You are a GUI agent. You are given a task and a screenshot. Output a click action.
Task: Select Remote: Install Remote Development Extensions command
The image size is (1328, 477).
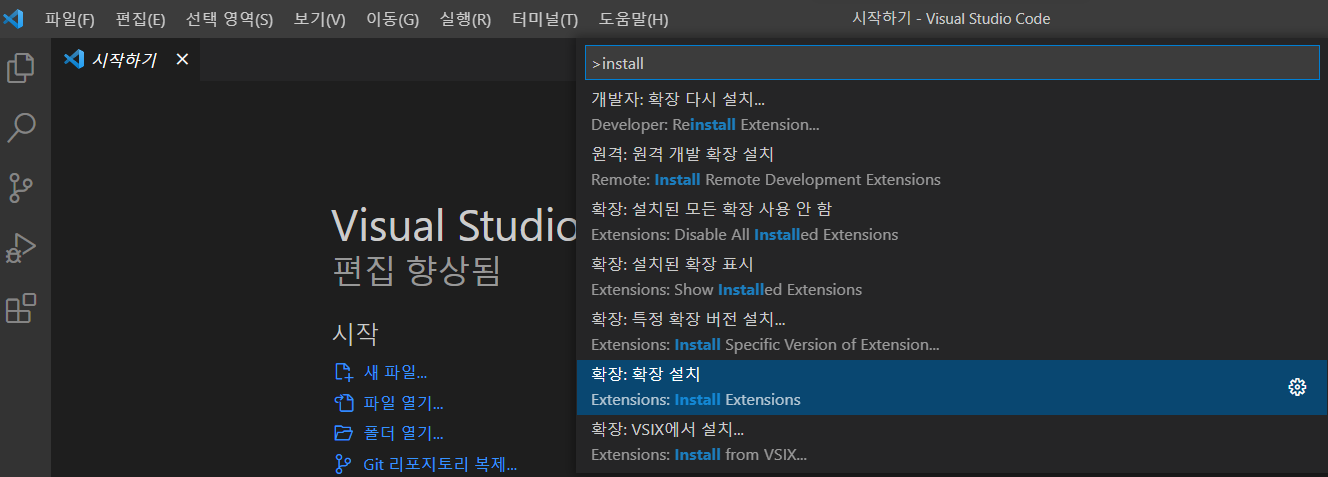[x=952, y=167]
